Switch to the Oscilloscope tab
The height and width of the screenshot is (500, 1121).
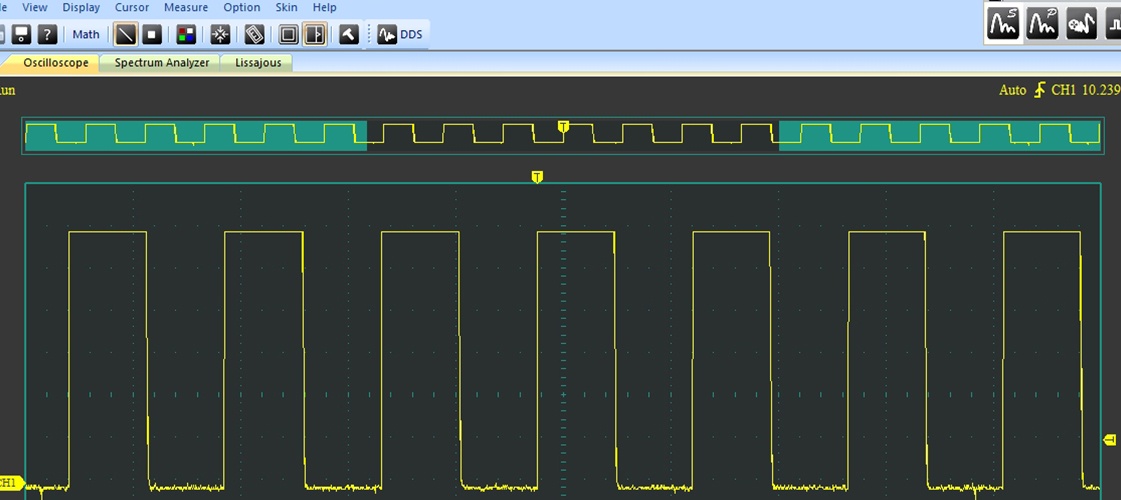56,63
